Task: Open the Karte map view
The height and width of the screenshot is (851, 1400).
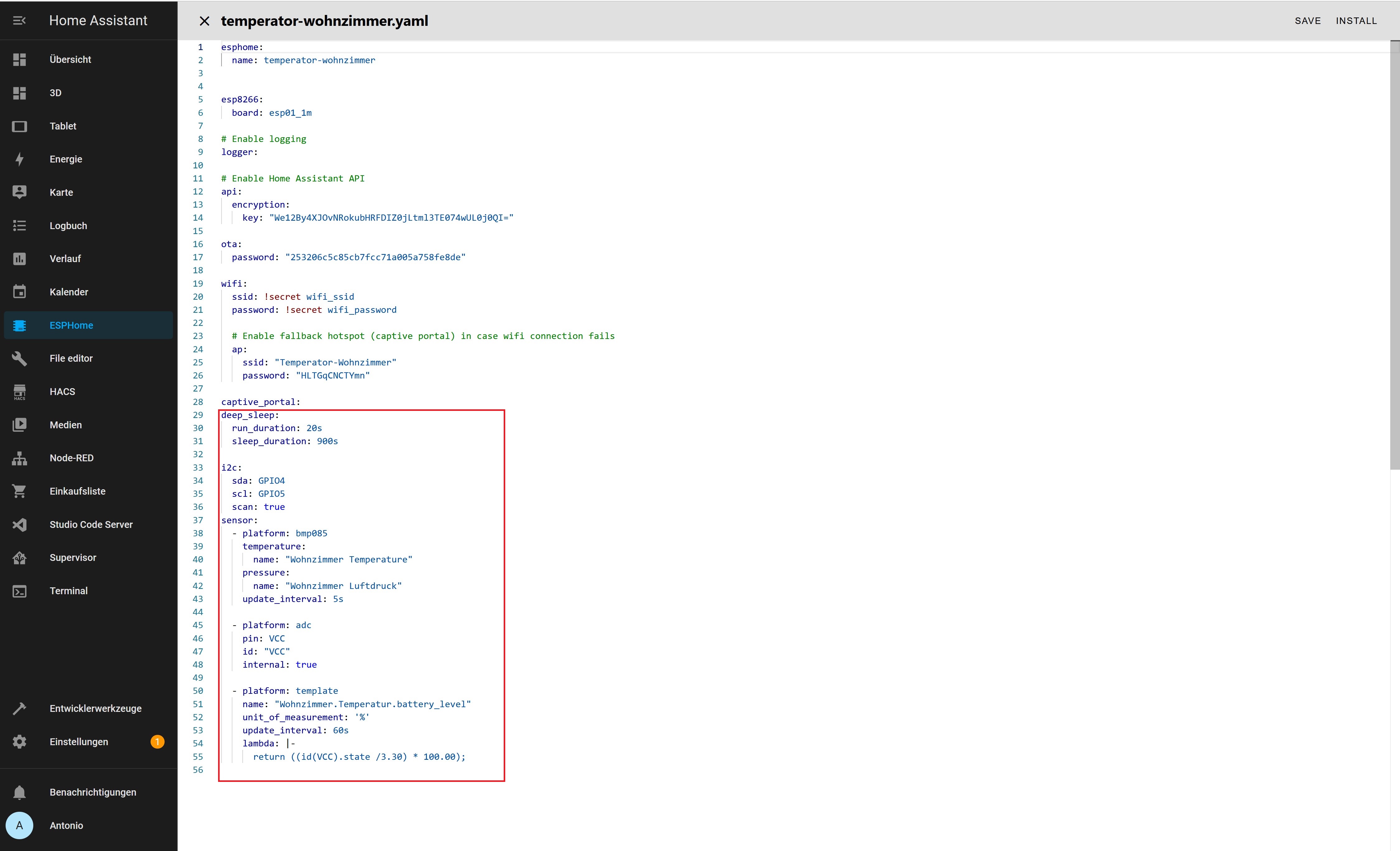Action: coord(61,192)
